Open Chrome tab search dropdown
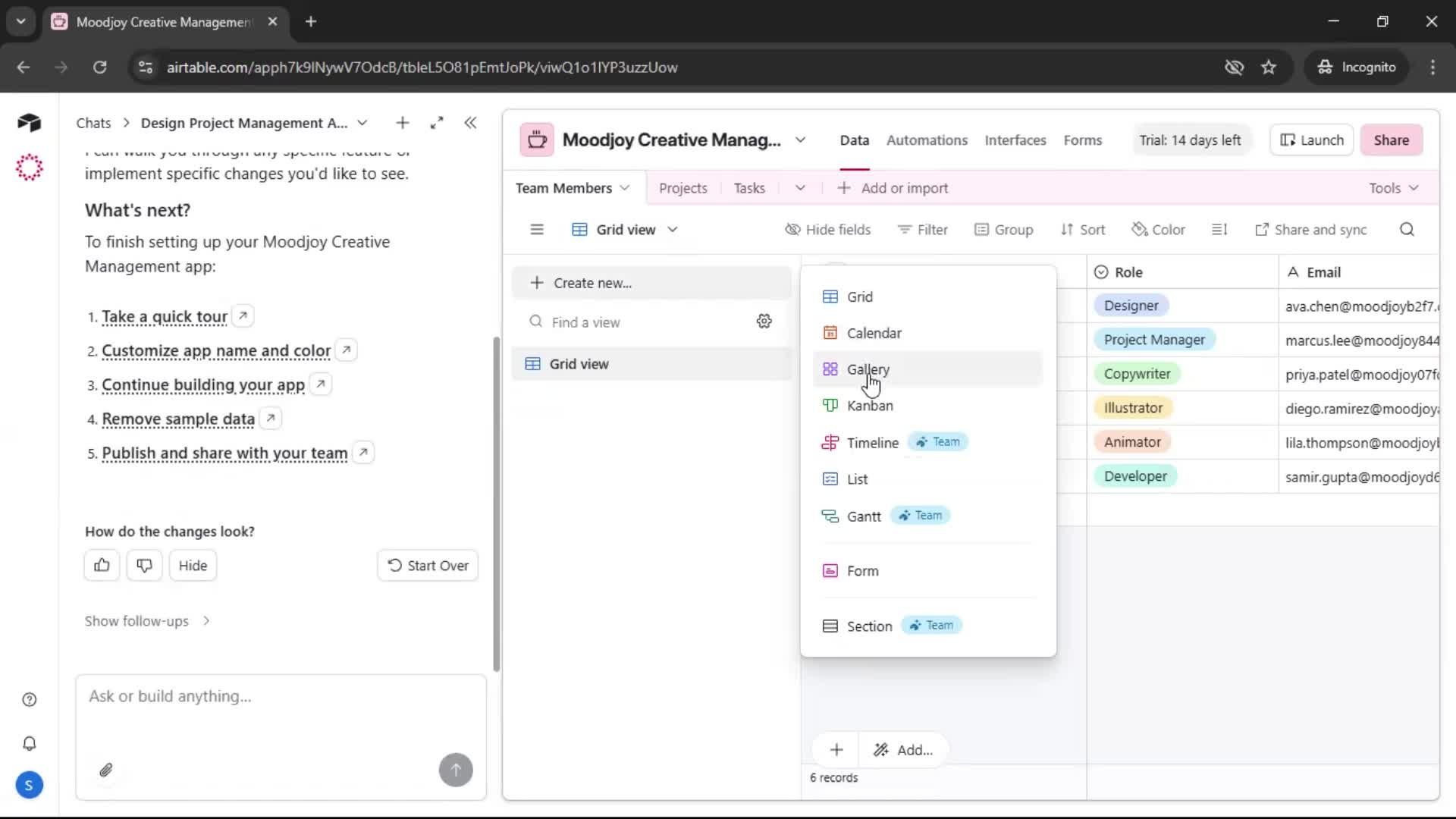Viewport: 1456px width, 819px height. point(21,21)
